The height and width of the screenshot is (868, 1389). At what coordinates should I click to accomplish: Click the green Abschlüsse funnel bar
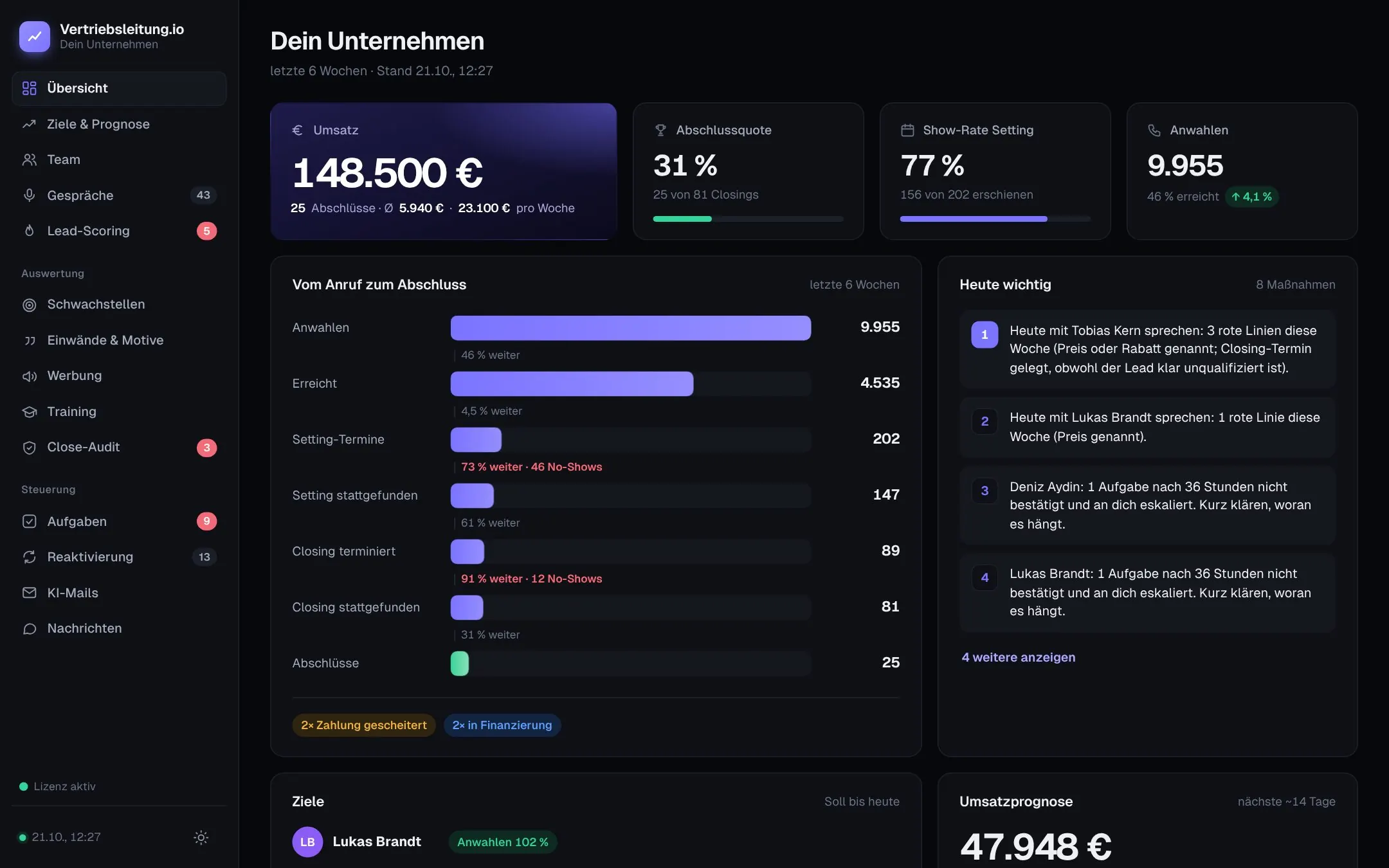click(460, 664)
